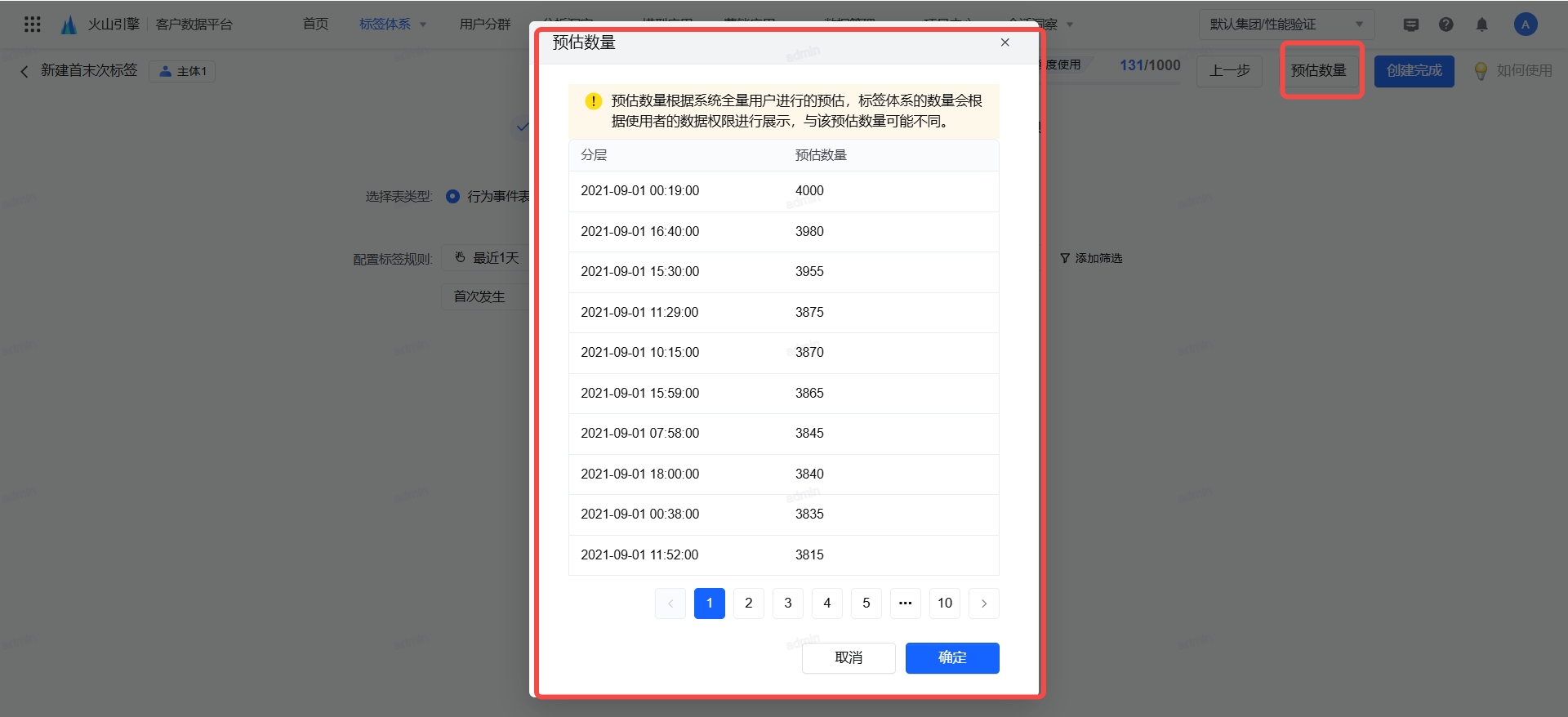Image resolution: width=1568 pixels, height=717 pixels.
Task: Go to the previous page of estimates
Action: click(670, 603)
